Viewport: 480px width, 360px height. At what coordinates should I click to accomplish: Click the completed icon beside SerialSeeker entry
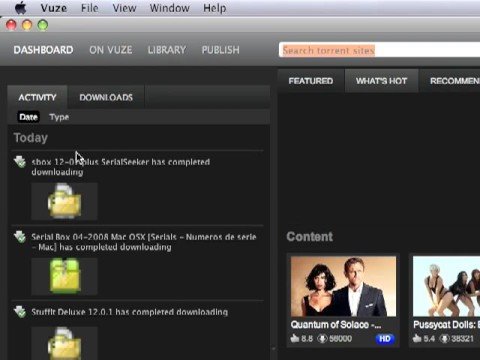pos(20,162)
